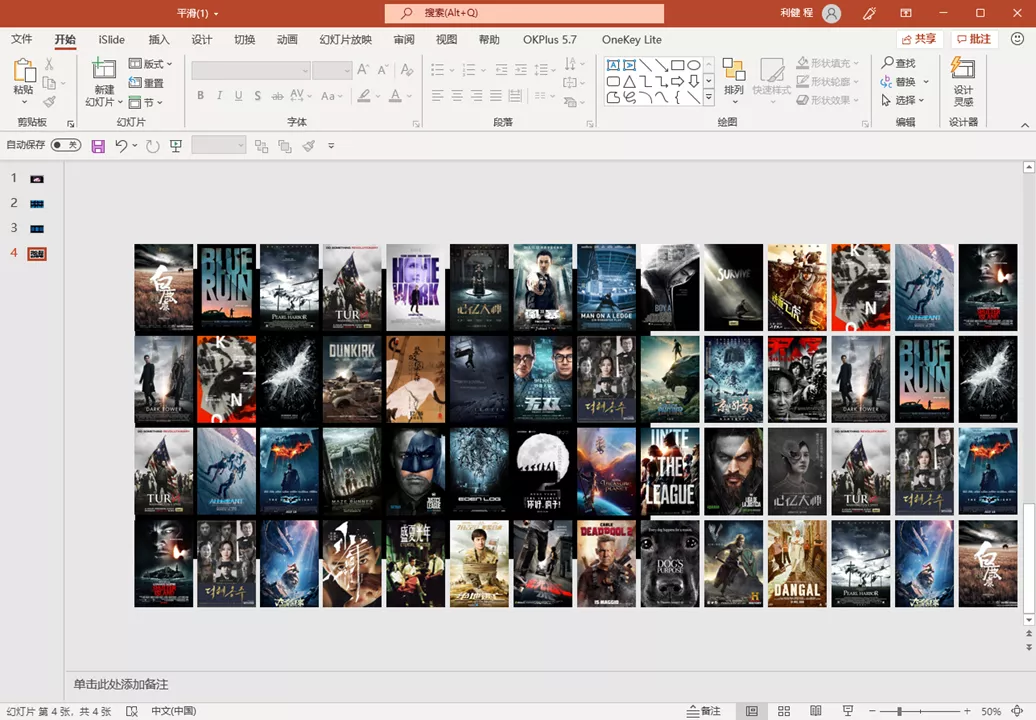Toggle strikethrough formatting
The height and width of the screenshot is (720, 1036).
tap(278, 95)
